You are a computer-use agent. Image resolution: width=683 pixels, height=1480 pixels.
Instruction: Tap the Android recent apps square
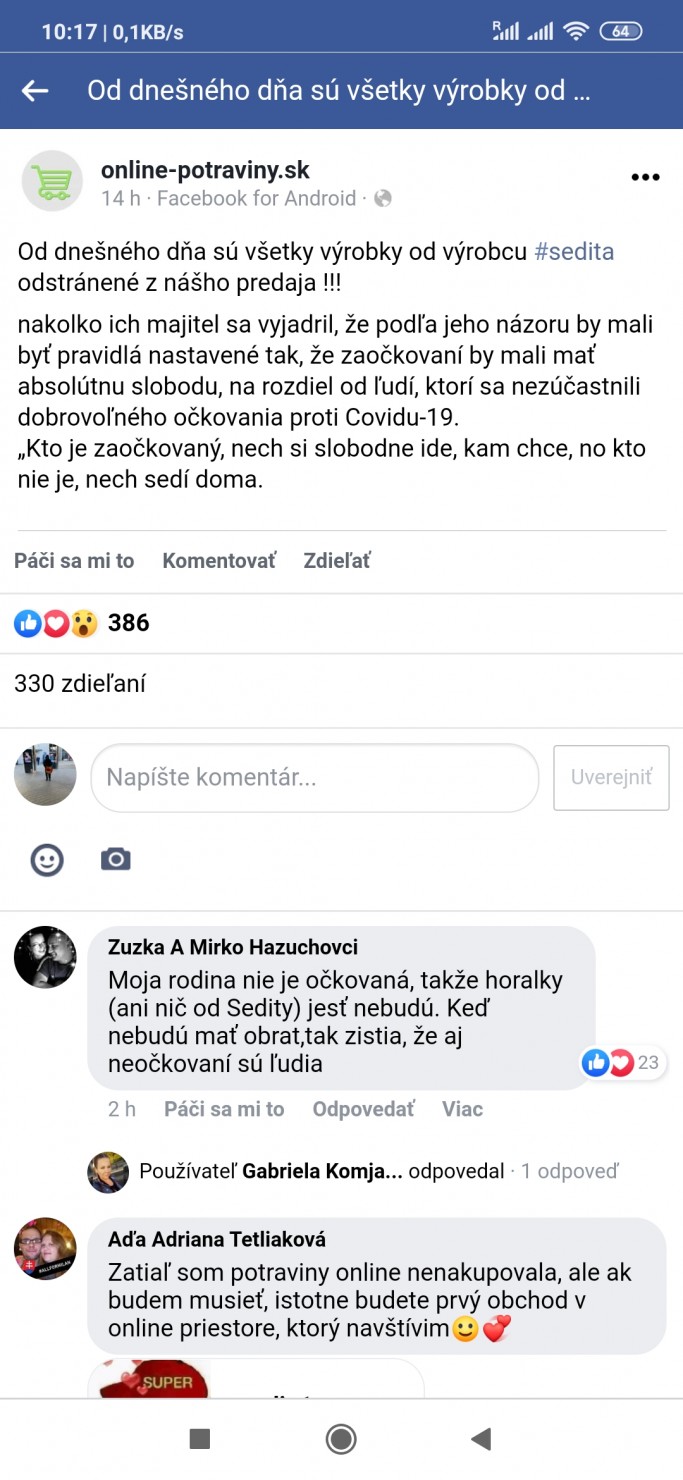pyautogui.click(x=200, y=1438)
